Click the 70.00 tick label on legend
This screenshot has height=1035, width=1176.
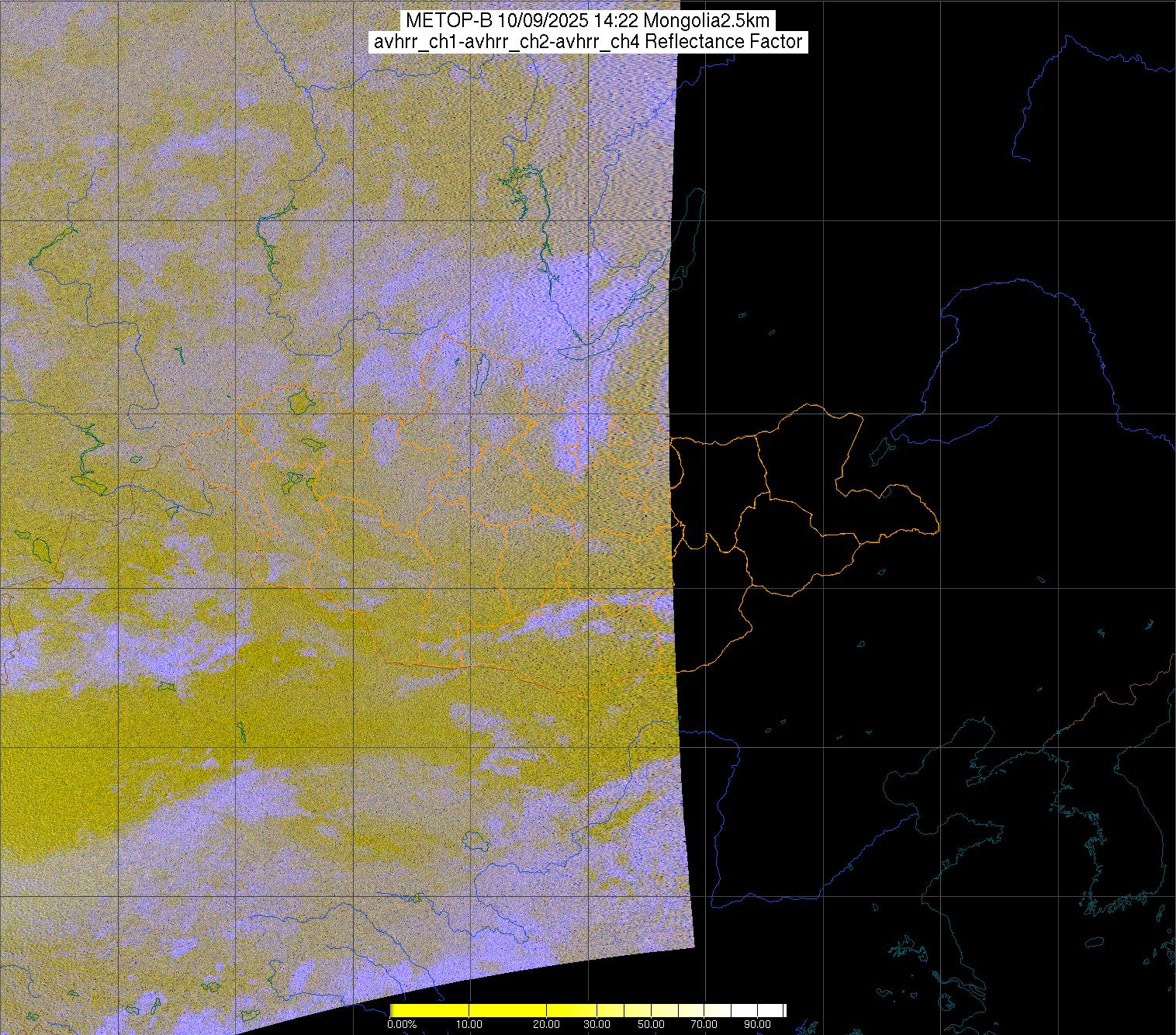click(x=704, y=1025)
